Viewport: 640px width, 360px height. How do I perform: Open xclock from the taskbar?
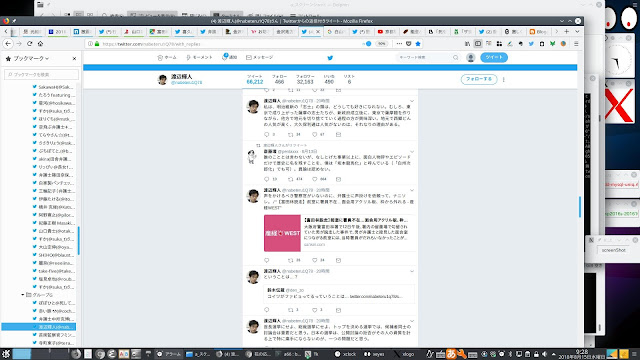345,354
